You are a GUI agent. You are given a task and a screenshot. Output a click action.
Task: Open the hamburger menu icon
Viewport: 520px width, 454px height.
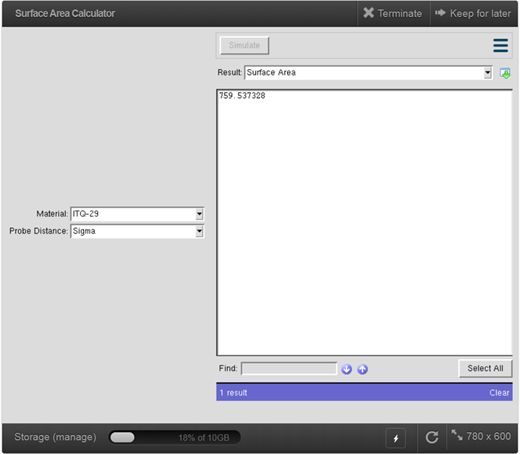coord(500,45)
